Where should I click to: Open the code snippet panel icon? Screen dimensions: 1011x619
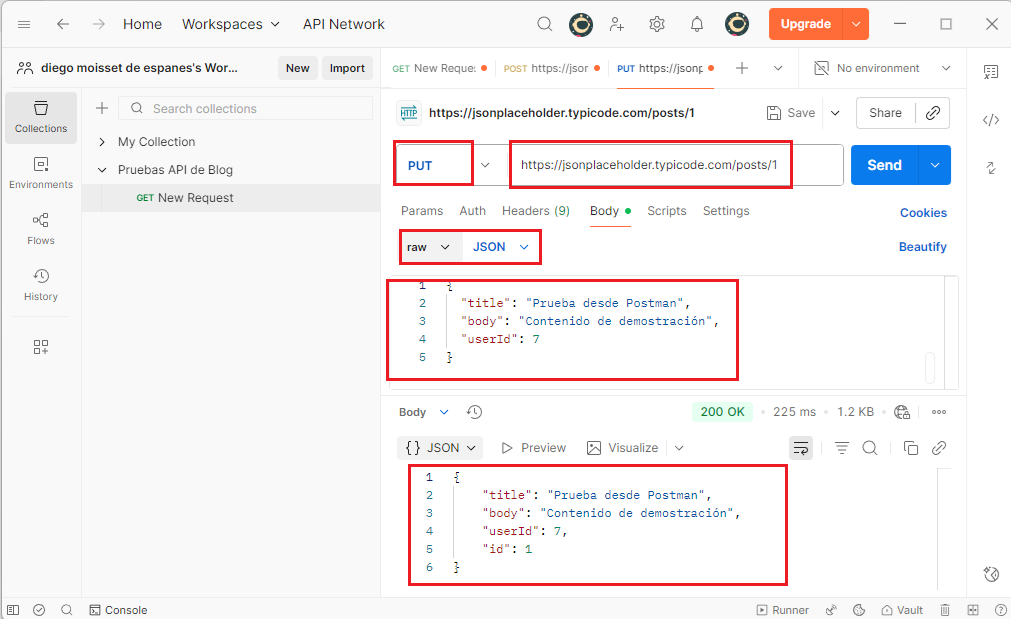coord(990,120)
